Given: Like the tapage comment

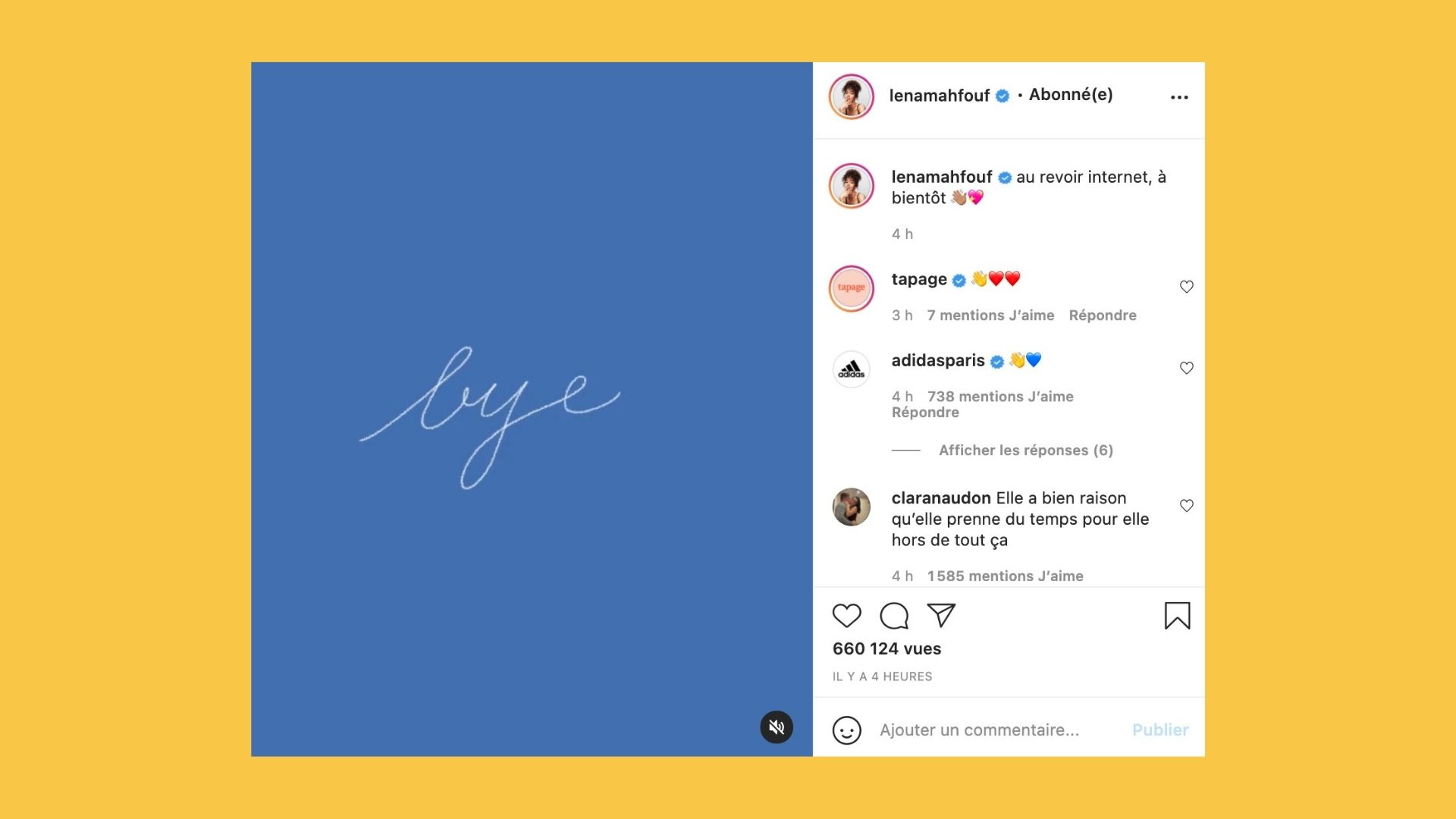Looking at the screenshot, I should 1187,287.
